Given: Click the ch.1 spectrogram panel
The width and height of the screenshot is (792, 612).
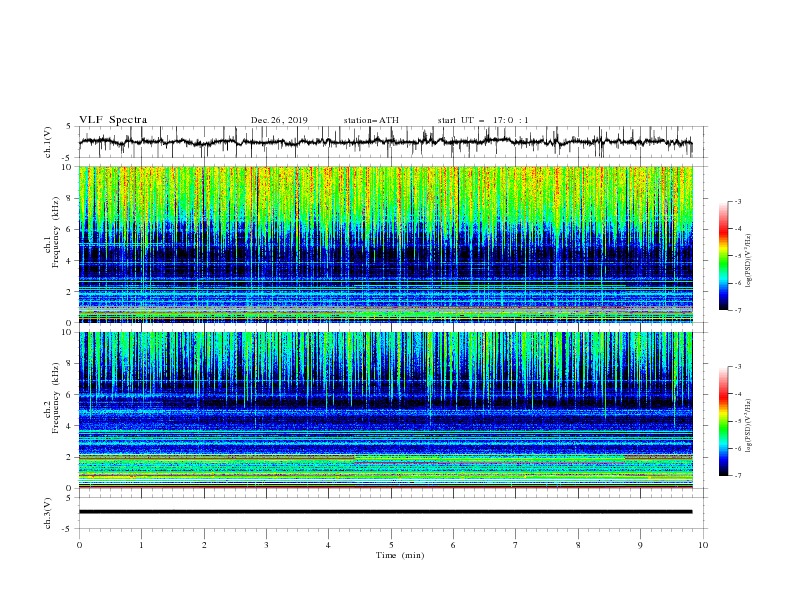Looking at the screenshot, I should (386, 244).
